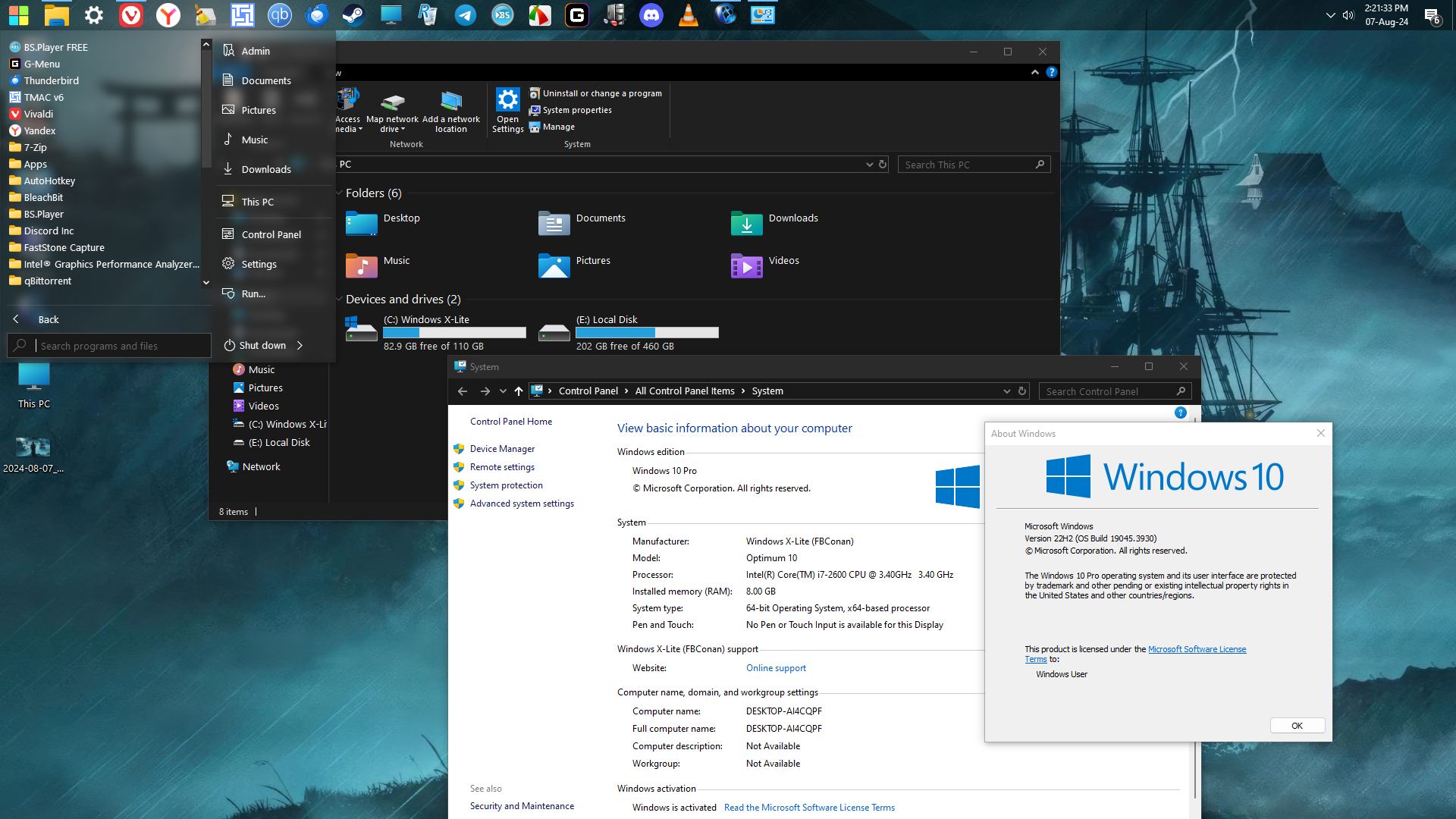Open the Online support link
Screen dimensions: 1456x819
click(x=776, y=668)
